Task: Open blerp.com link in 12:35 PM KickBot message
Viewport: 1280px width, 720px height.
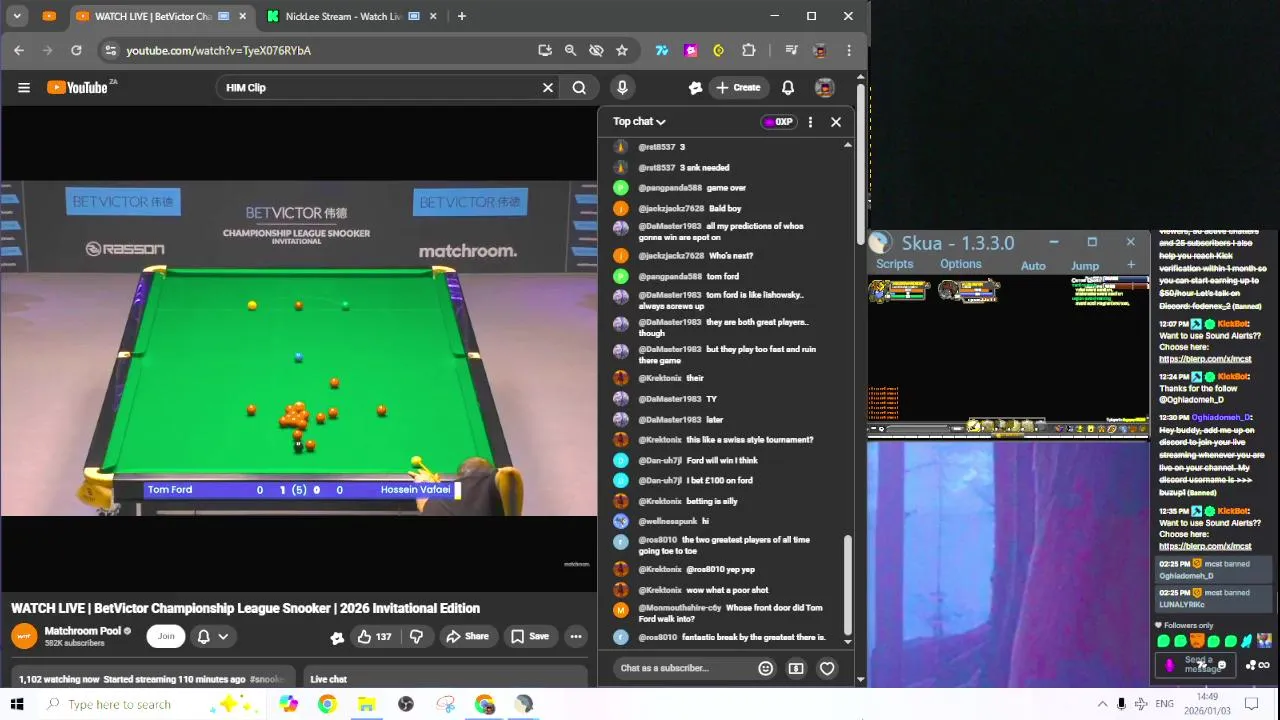Action: [1205, 546]
